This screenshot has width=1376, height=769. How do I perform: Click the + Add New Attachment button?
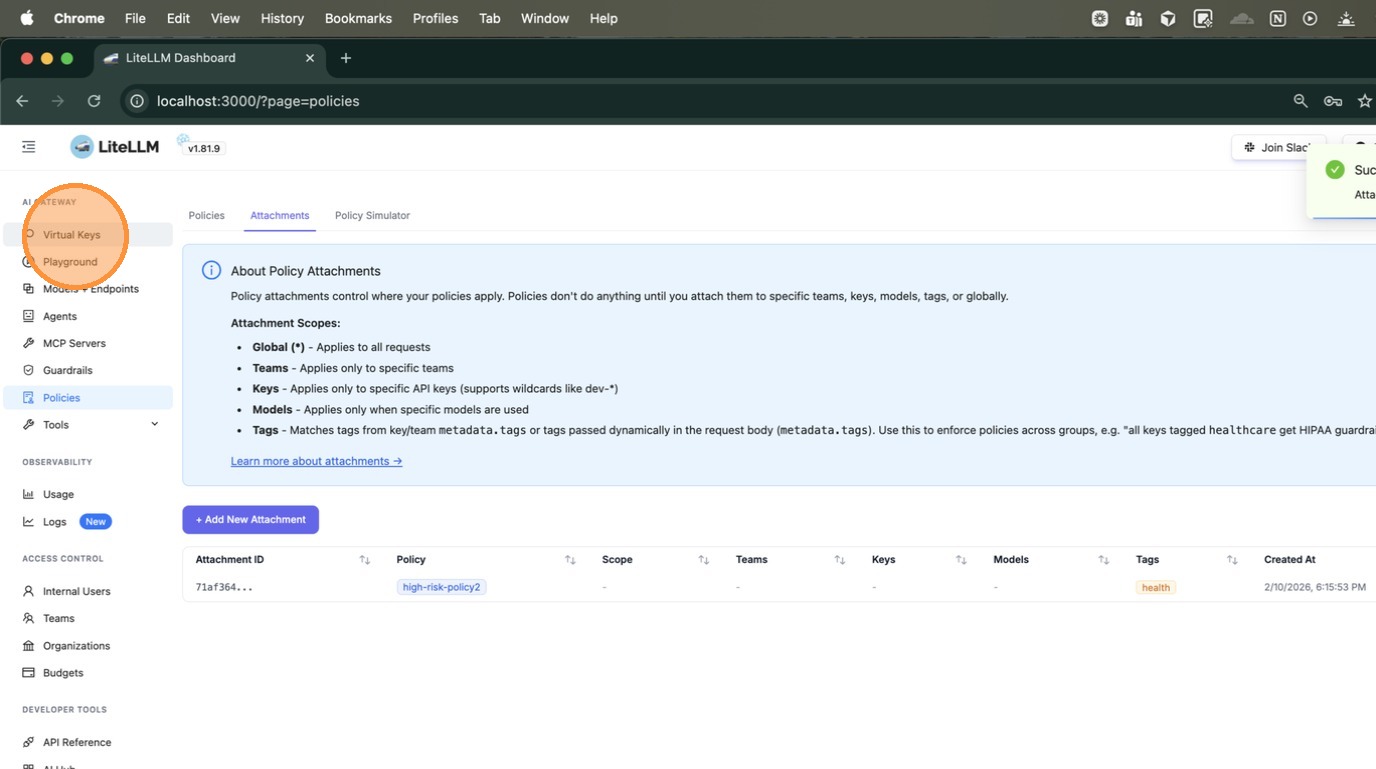tap(251, 520)
